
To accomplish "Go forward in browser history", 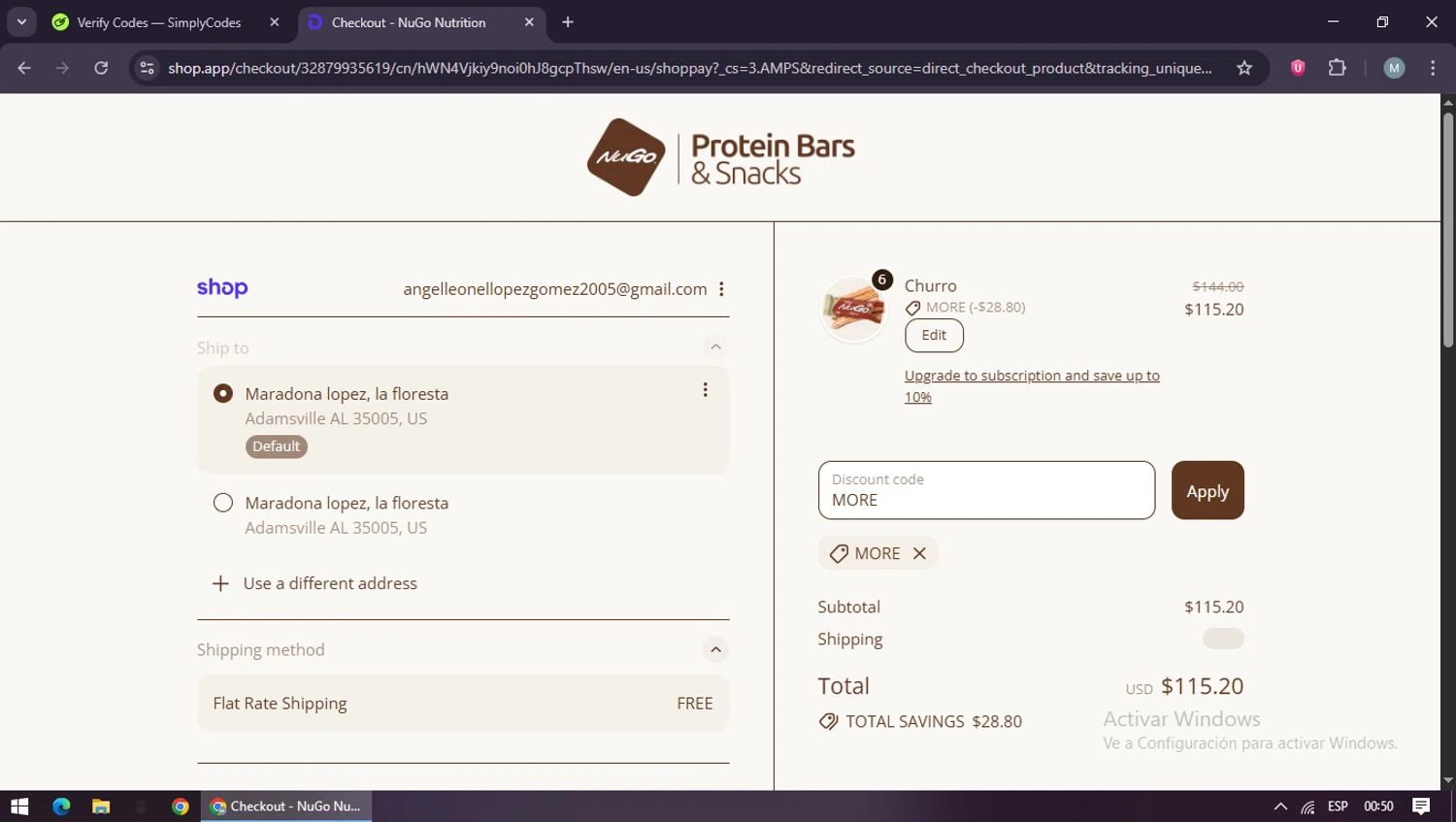I will point(62,68).
